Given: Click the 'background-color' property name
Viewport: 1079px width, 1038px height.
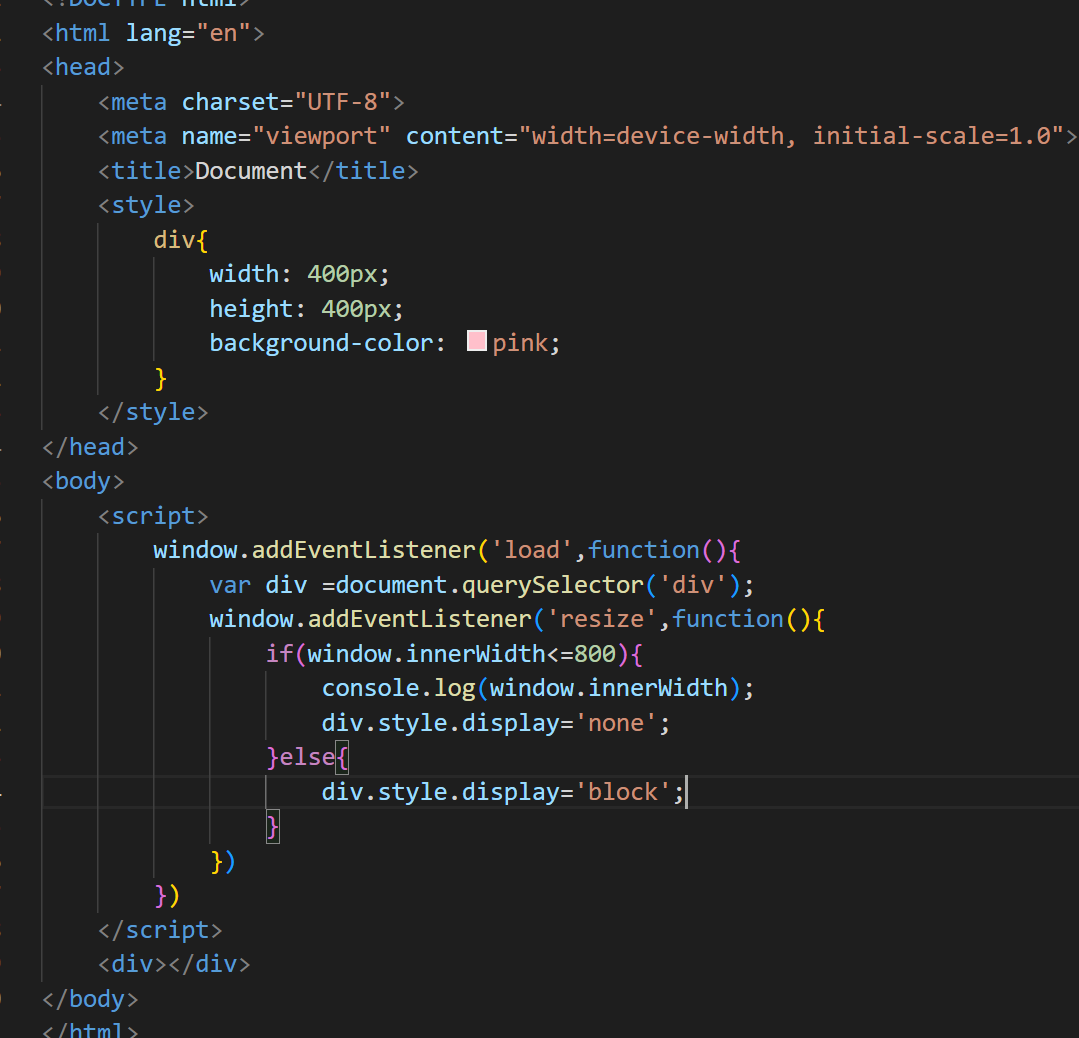Looking at the screenshot, I should tap(321, 343).
